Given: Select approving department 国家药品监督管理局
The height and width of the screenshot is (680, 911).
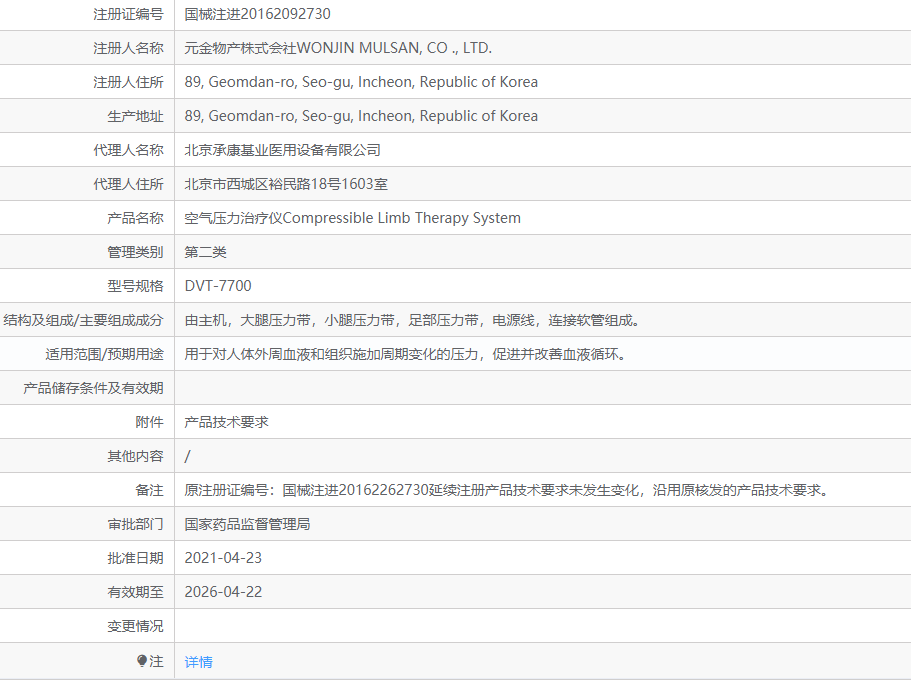Looking at the screenshot, I should 247,524.
